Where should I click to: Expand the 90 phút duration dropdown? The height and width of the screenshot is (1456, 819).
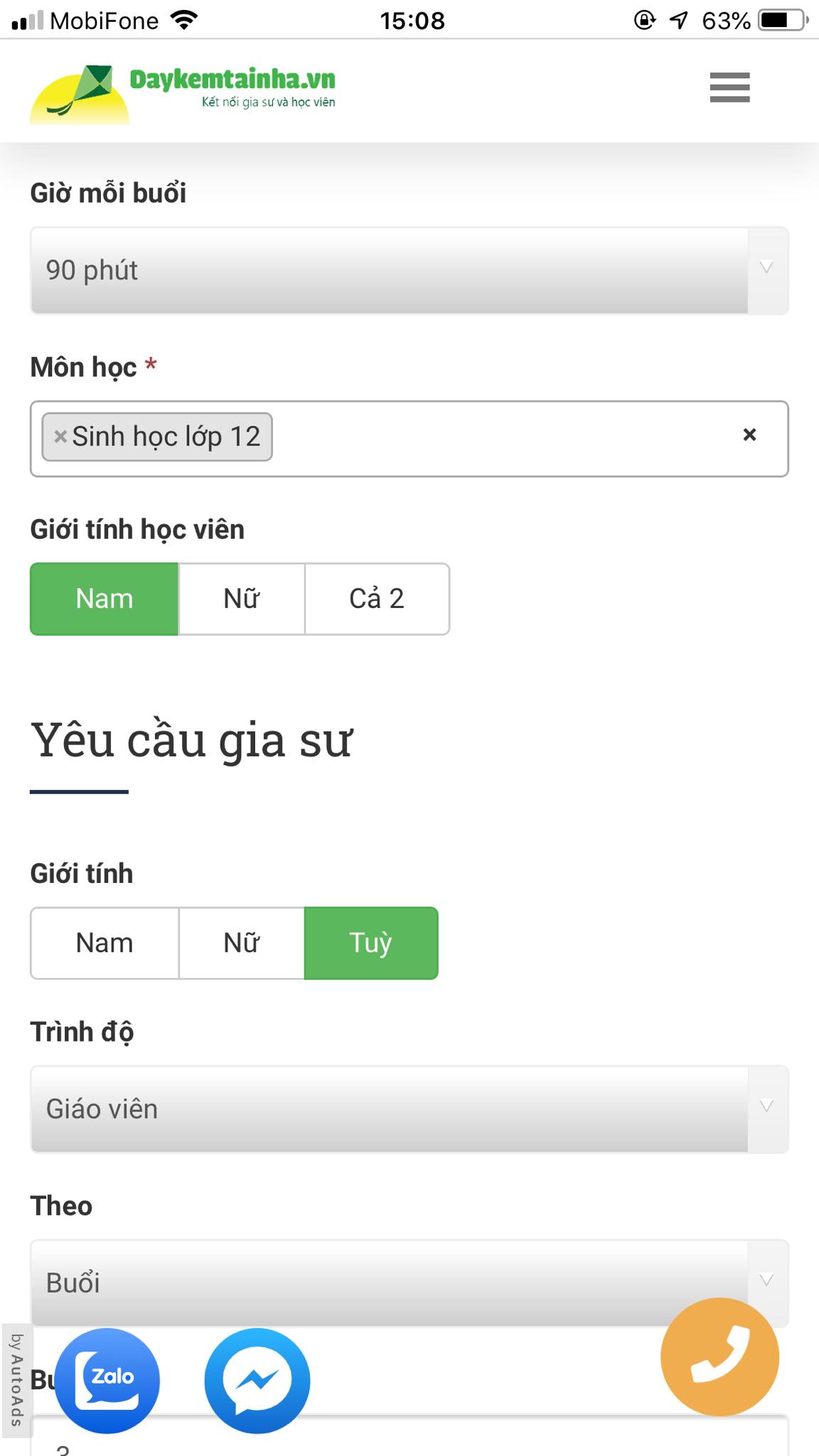409,270
